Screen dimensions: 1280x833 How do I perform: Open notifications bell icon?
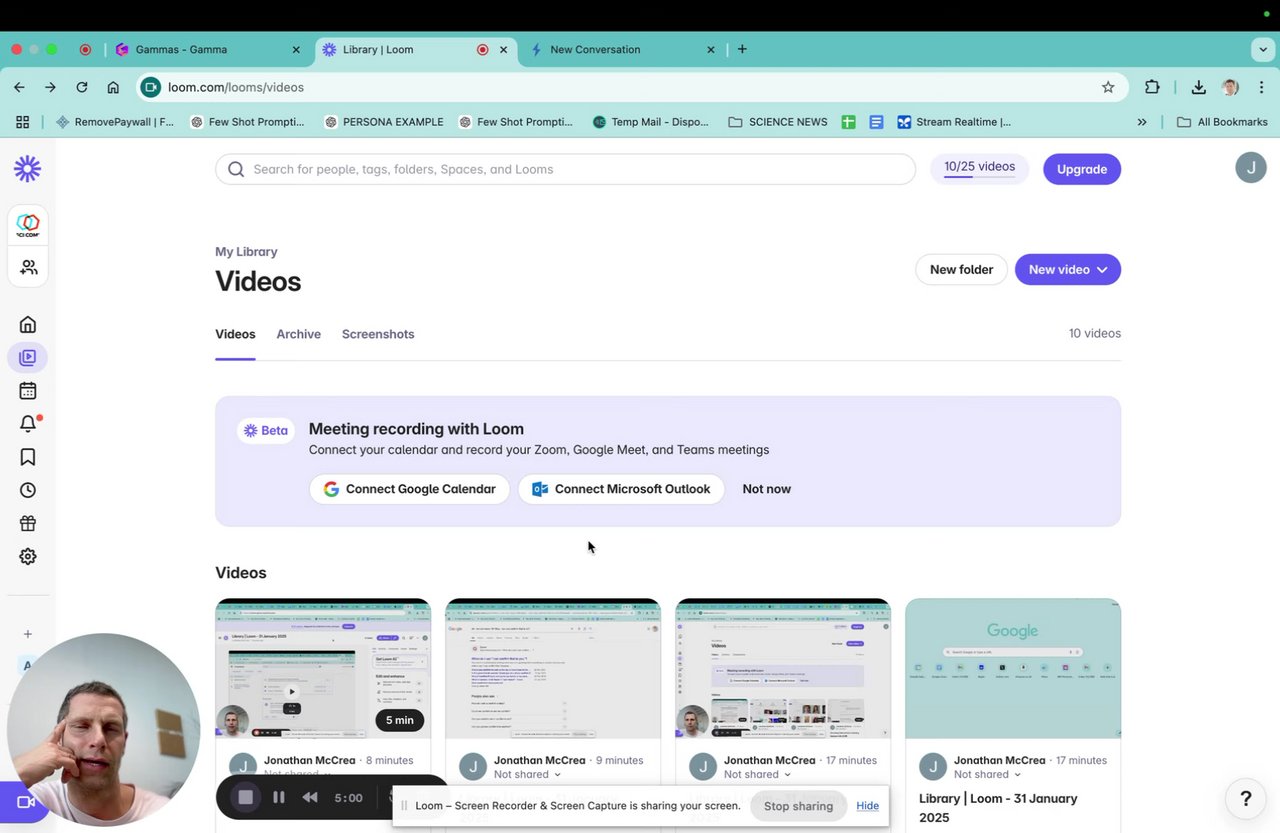(28, 424)
